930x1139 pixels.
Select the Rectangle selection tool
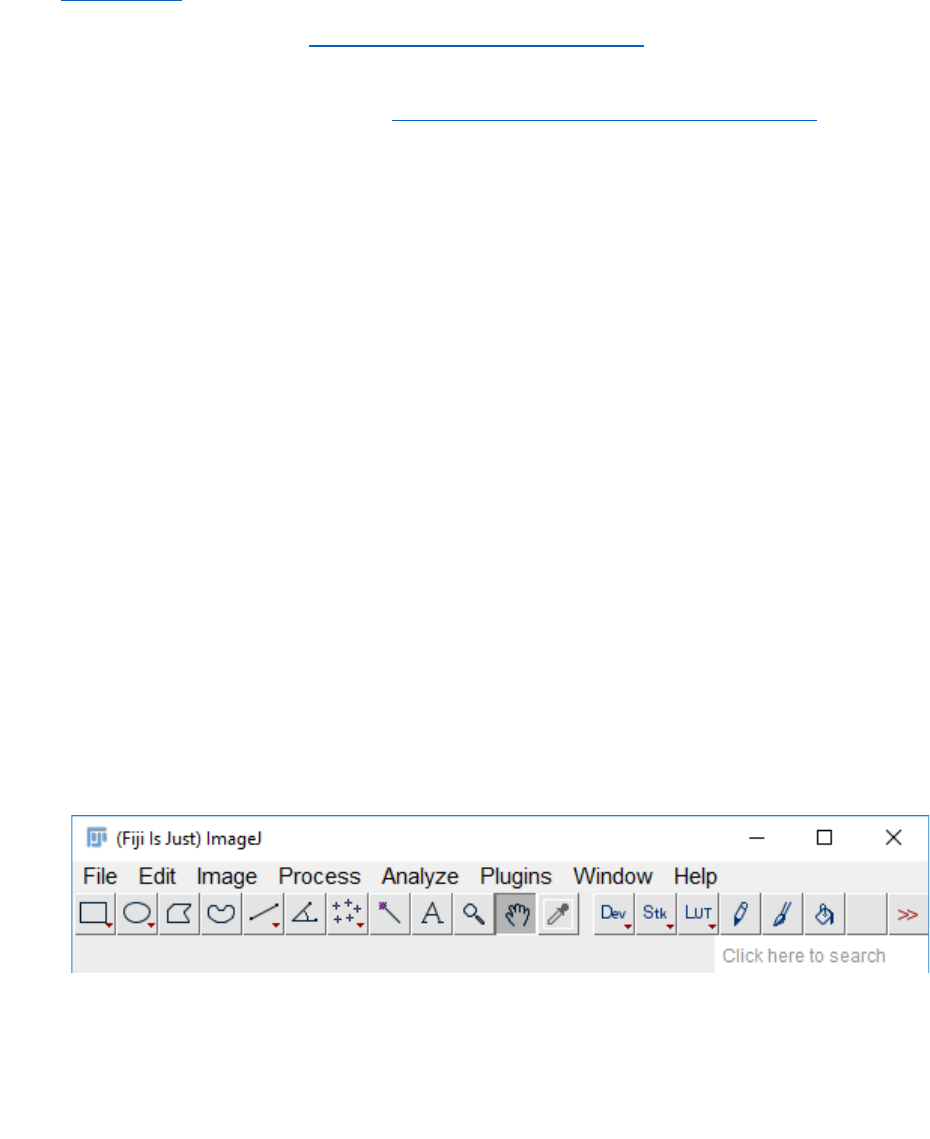click(x=95, y=914)
